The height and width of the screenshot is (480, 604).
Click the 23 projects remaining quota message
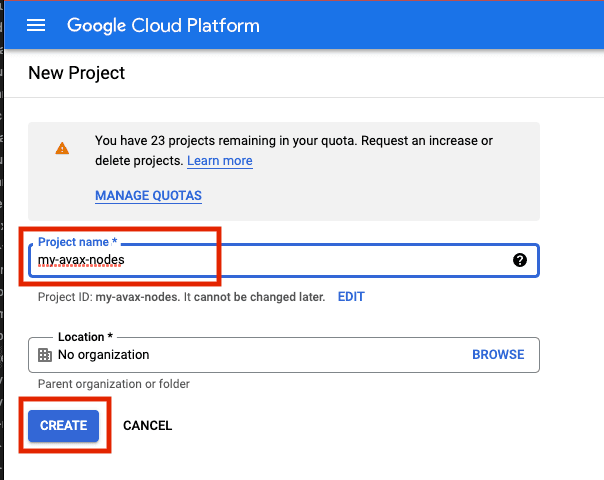[293, 141]
